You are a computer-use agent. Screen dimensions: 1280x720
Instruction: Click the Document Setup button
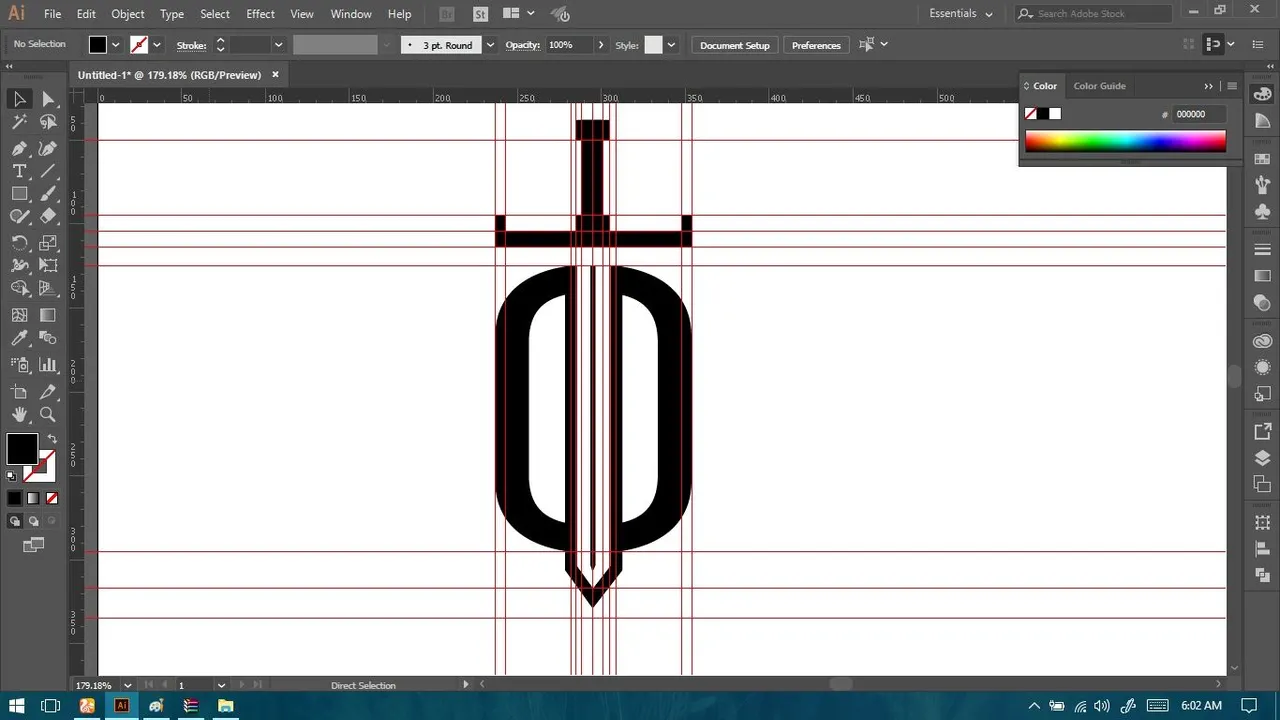coord(735,45)
